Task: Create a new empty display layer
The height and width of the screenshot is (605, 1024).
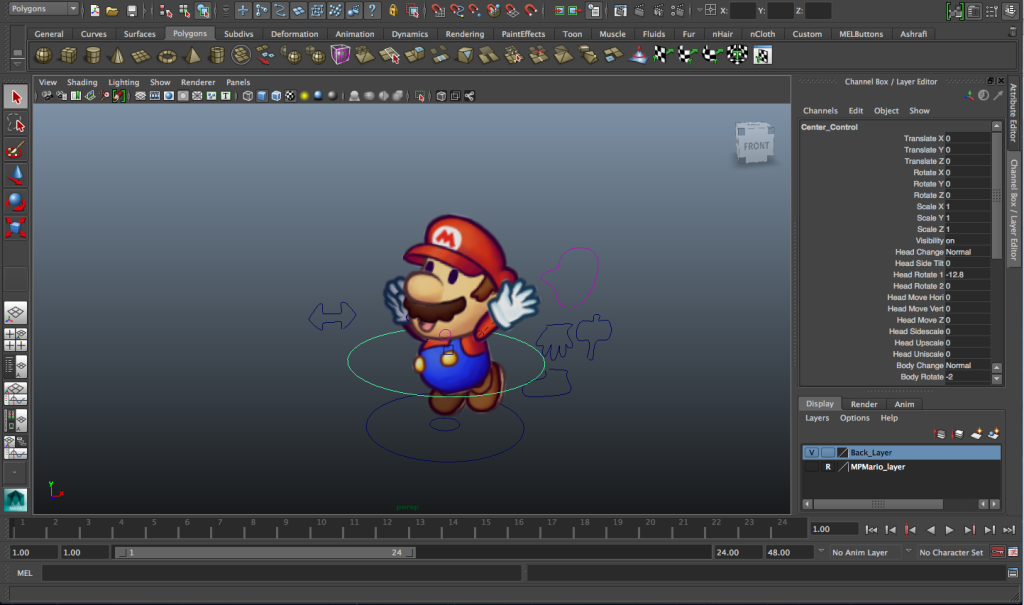Action: (x=976, y=434)
